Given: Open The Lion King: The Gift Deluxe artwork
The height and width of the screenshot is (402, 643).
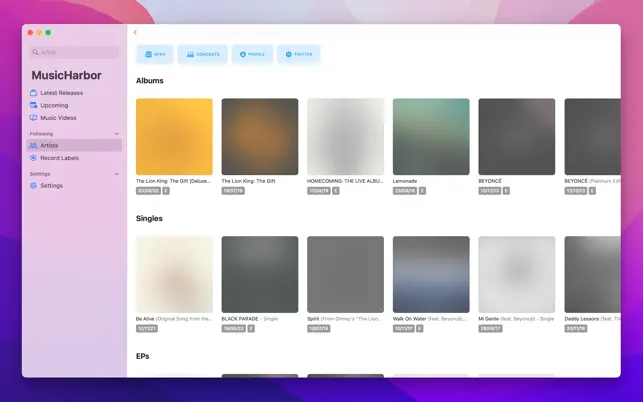Looking at the screenshot, I should pos(174,137).
